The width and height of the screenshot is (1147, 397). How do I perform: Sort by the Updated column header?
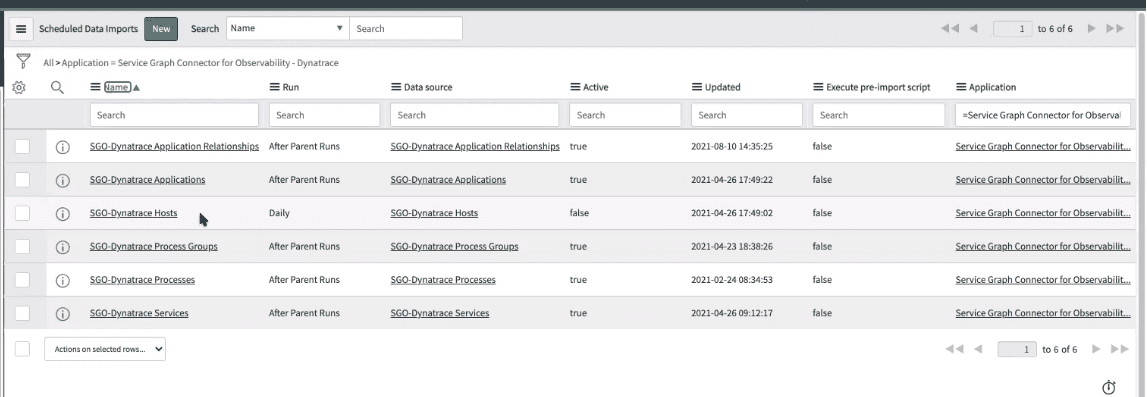click(723, 87)
